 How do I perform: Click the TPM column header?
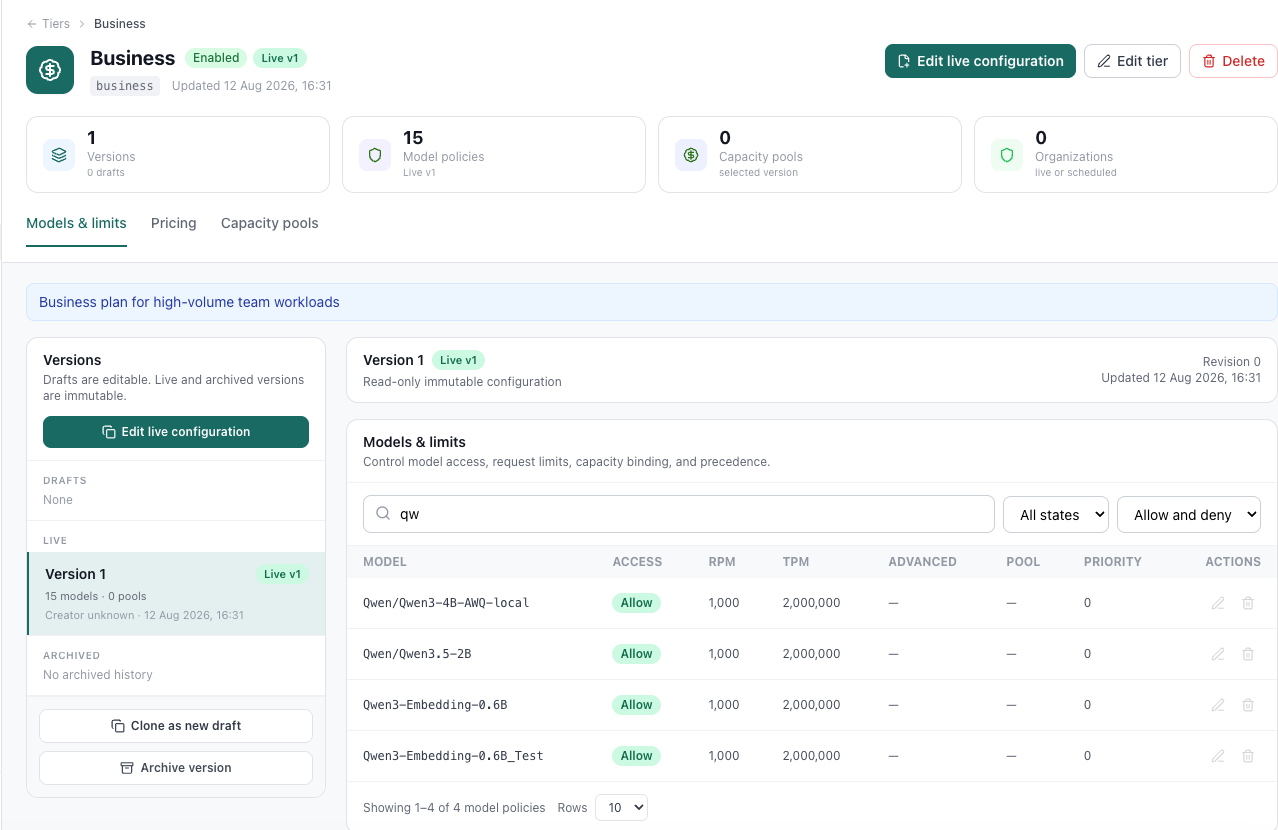click(796, 562)
